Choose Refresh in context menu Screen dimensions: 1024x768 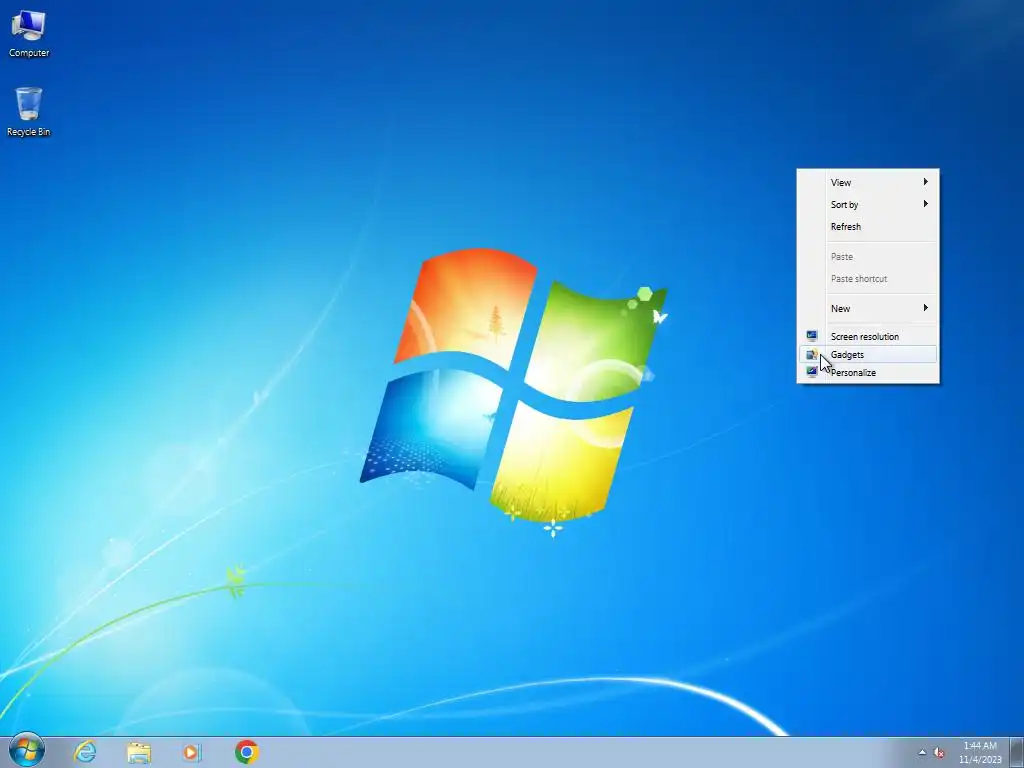(868, 227)
